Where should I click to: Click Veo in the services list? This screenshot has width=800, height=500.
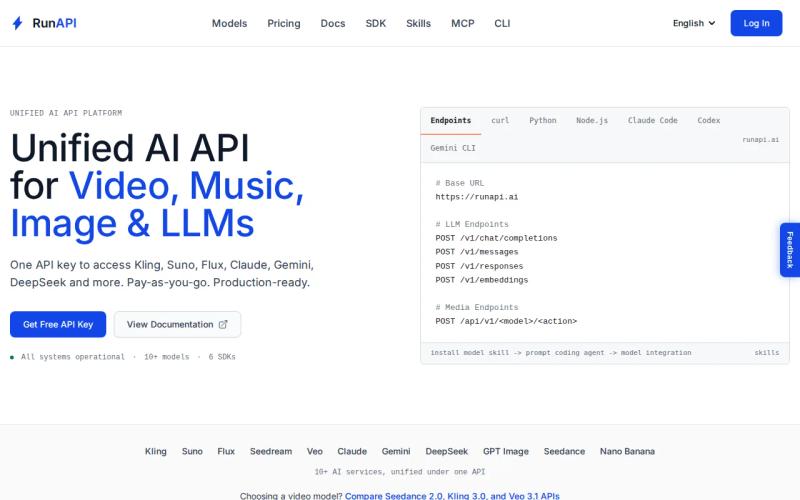pos(315,451)
